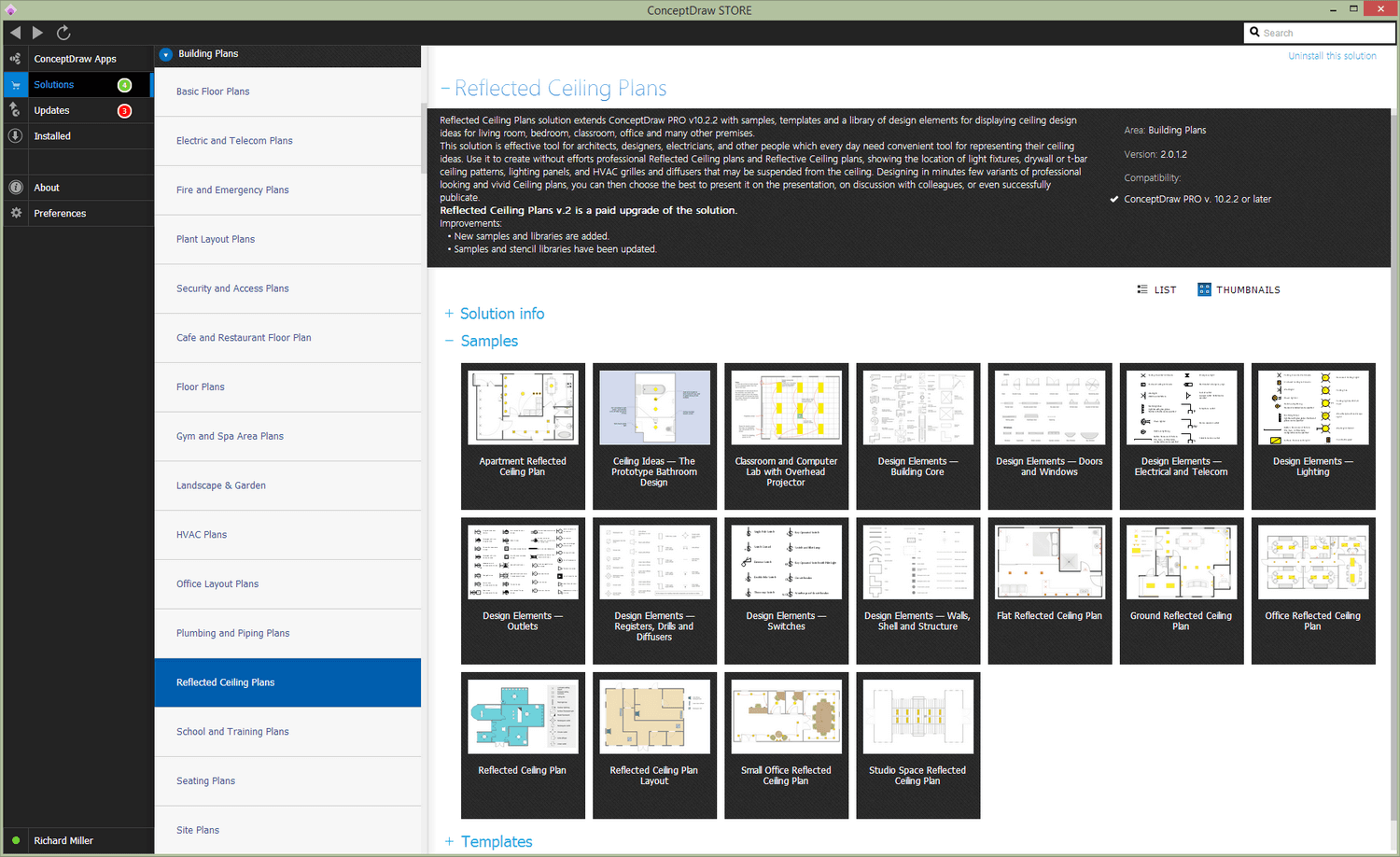
Task: Go back with the left arrow button
Action: pyautogui.click(x=15, y=33)
